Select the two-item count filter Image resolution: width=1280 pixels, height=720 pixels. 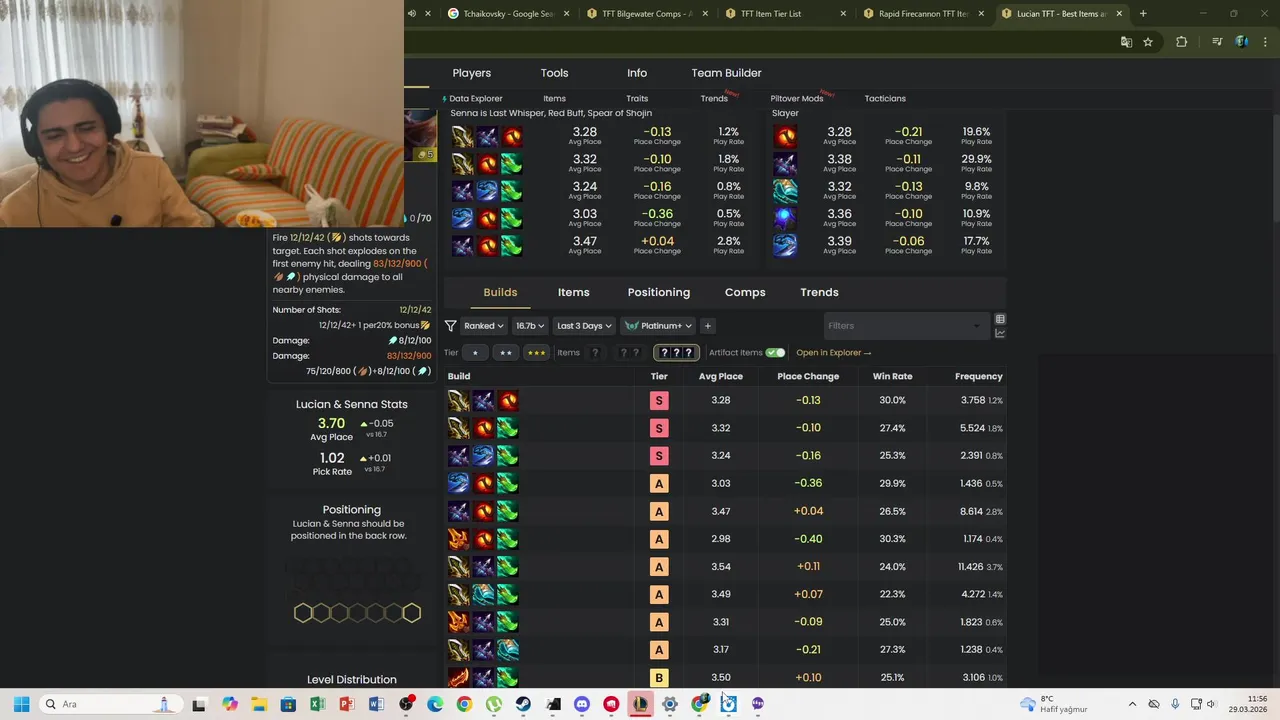pos(629,353)
